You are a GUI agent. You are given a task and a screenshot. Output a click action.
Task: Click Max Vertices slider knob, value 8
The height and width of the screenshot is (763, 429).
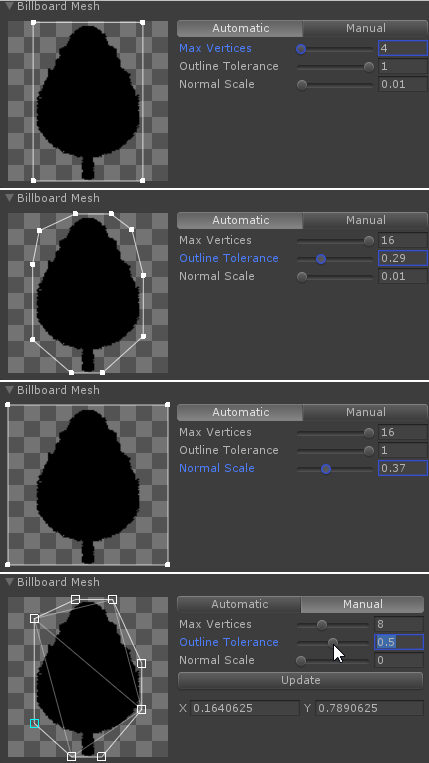click(322, 624)
